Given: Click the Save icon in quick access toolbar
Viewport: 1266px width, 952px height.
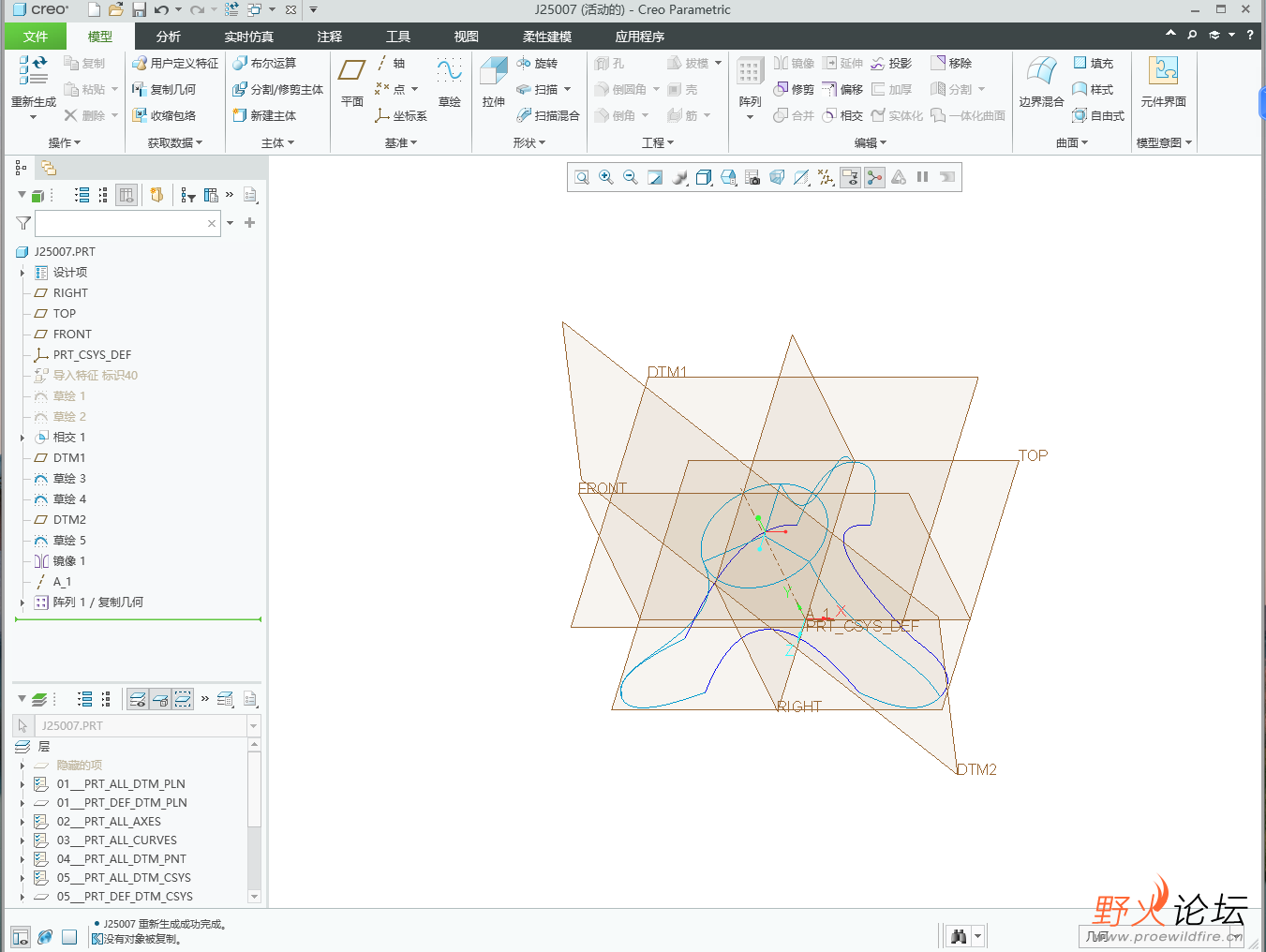Looking at the screenshot, I should point(139,9).
